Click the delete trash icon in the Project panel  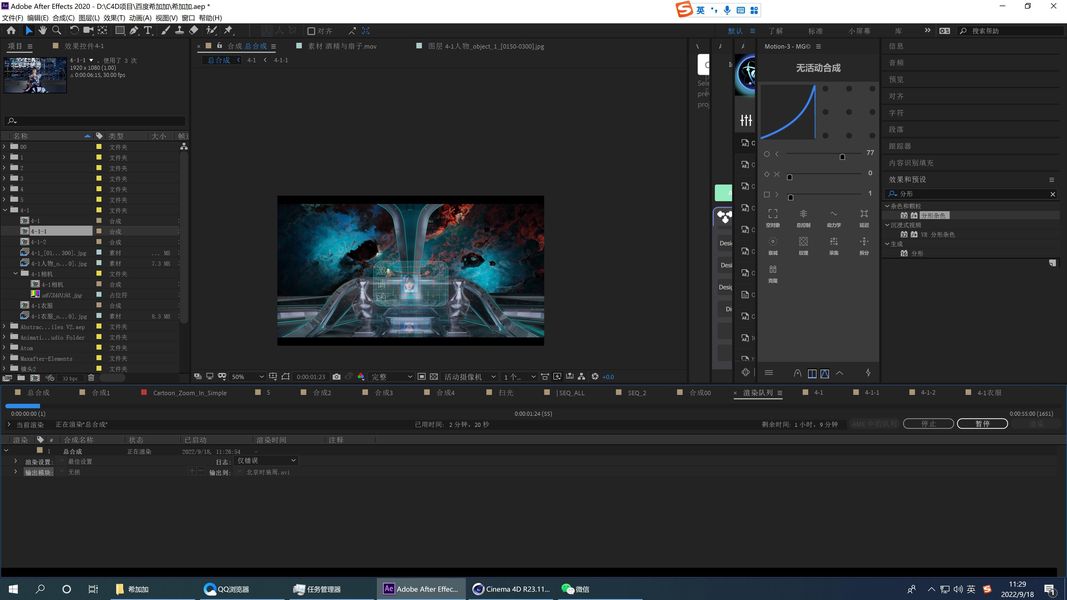click(91, 378)
